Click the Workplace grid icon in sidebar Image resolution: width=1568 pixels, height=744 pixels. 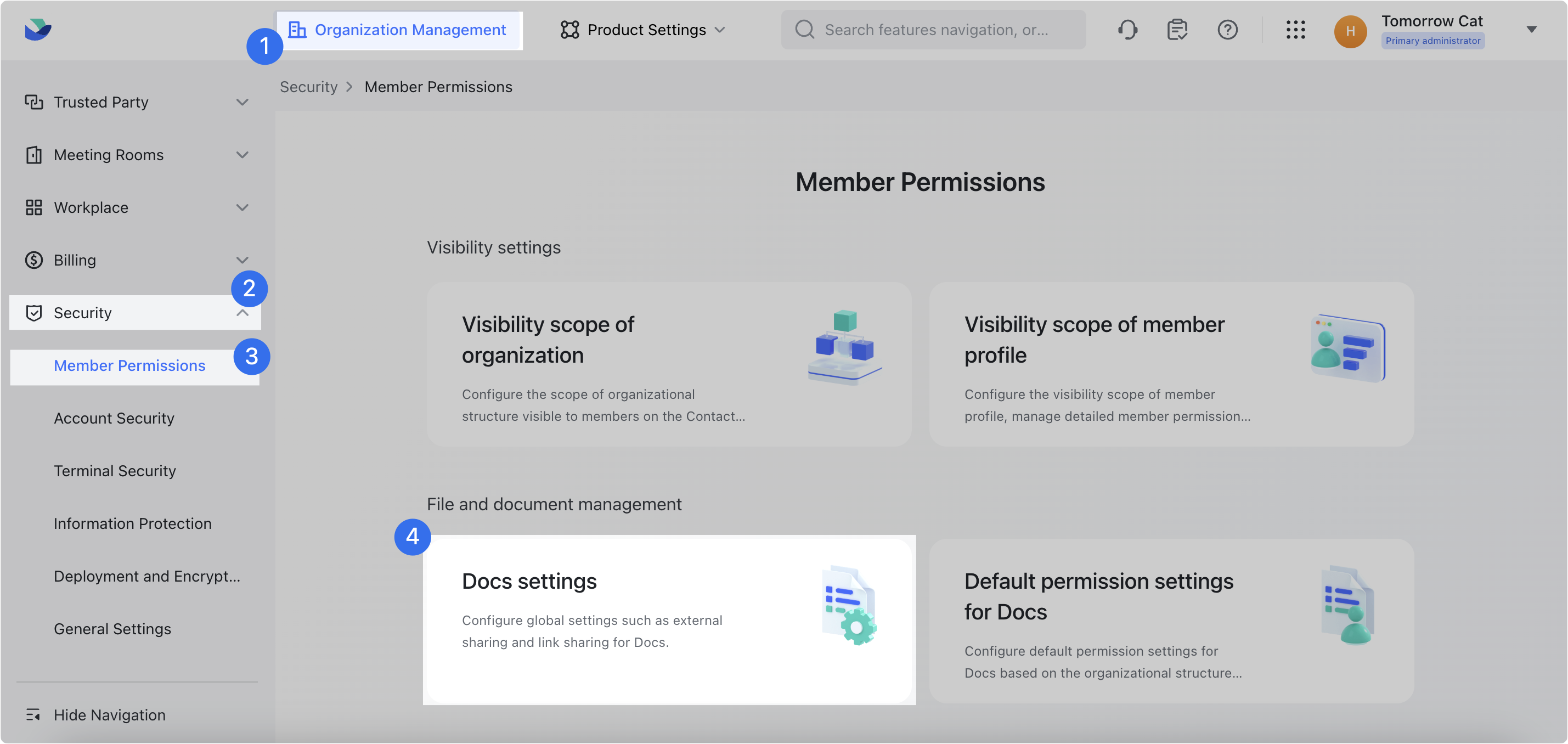[x=34, y=207]
